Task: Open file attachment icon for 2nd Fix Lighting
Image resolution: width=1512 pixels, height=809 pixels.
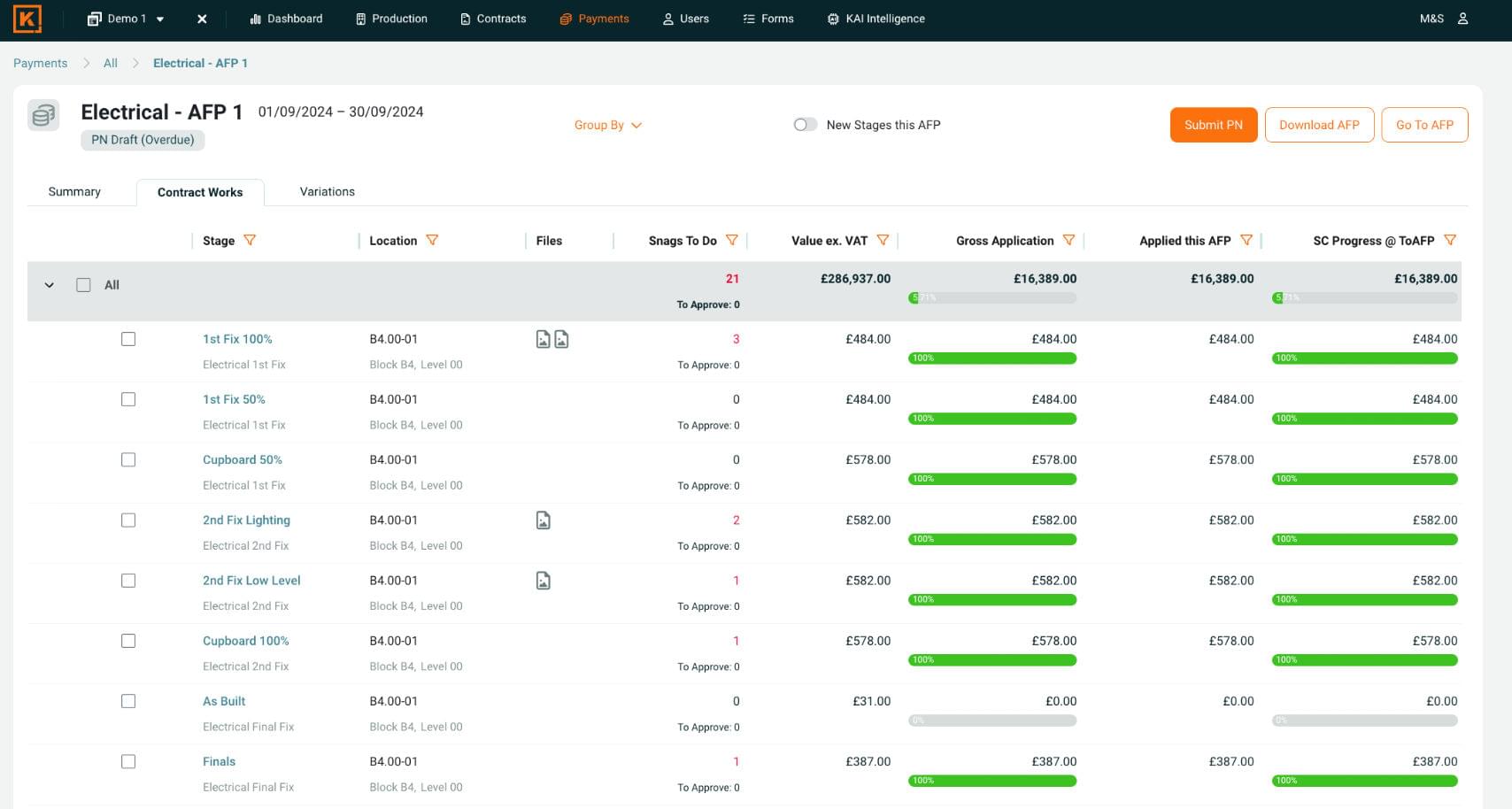Action: [544, 520]
